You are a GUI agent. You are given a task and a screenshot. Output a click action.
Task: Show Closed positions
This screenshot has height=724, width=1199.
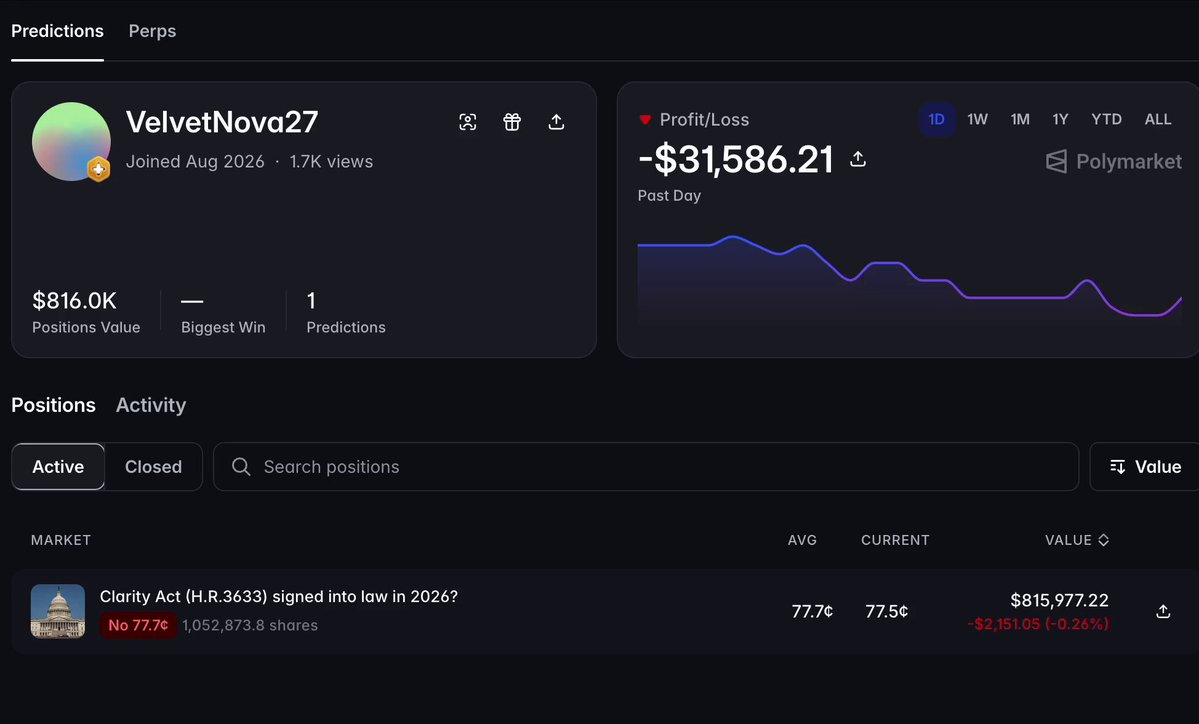click(x=153, y=466)
